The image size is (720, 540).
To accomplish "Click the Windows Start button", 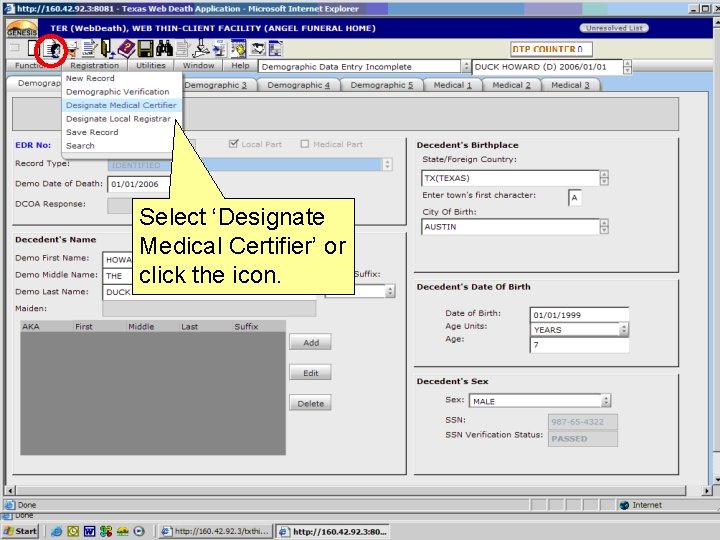I will pyautogui.click(x=20, y=531).
